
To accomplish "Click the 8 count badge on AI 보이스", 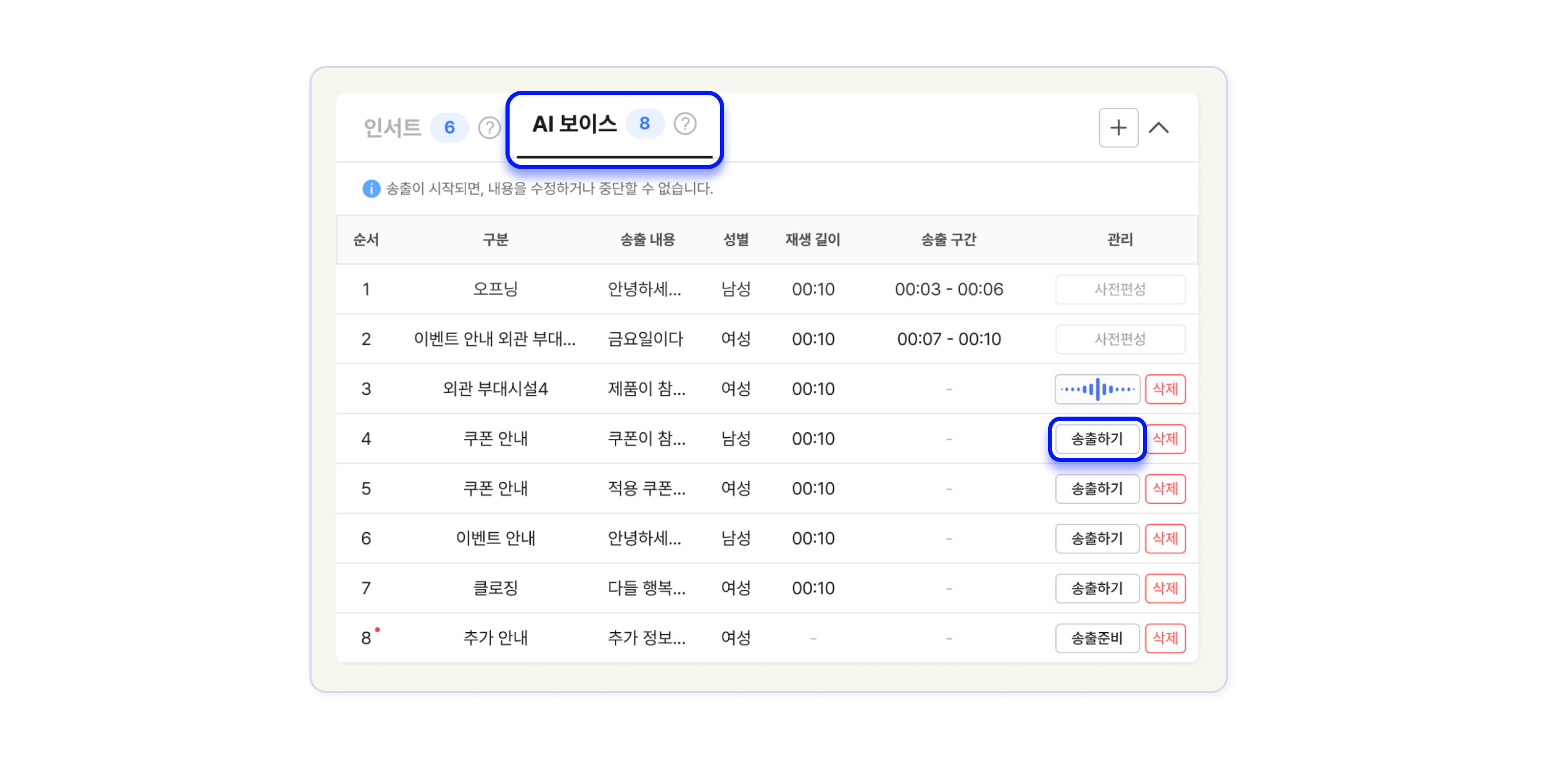I will click(x=644, y=124).
